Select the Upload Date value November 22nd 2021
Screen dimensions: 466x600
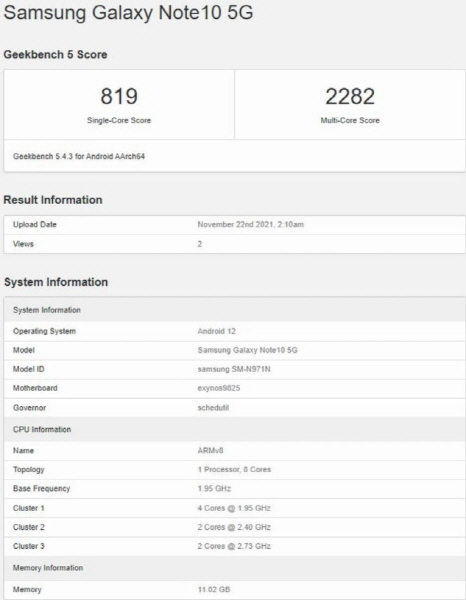[251, 225]
